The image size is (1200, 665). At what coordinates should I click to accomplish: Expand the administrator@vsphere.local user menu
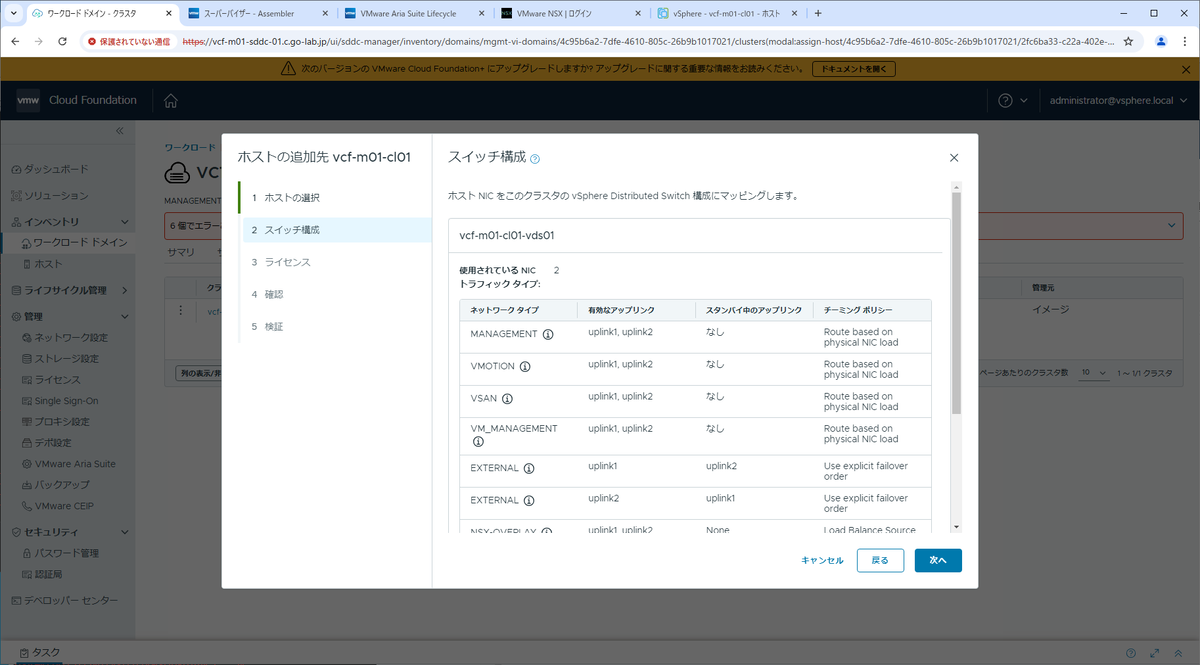[1119, 100]
